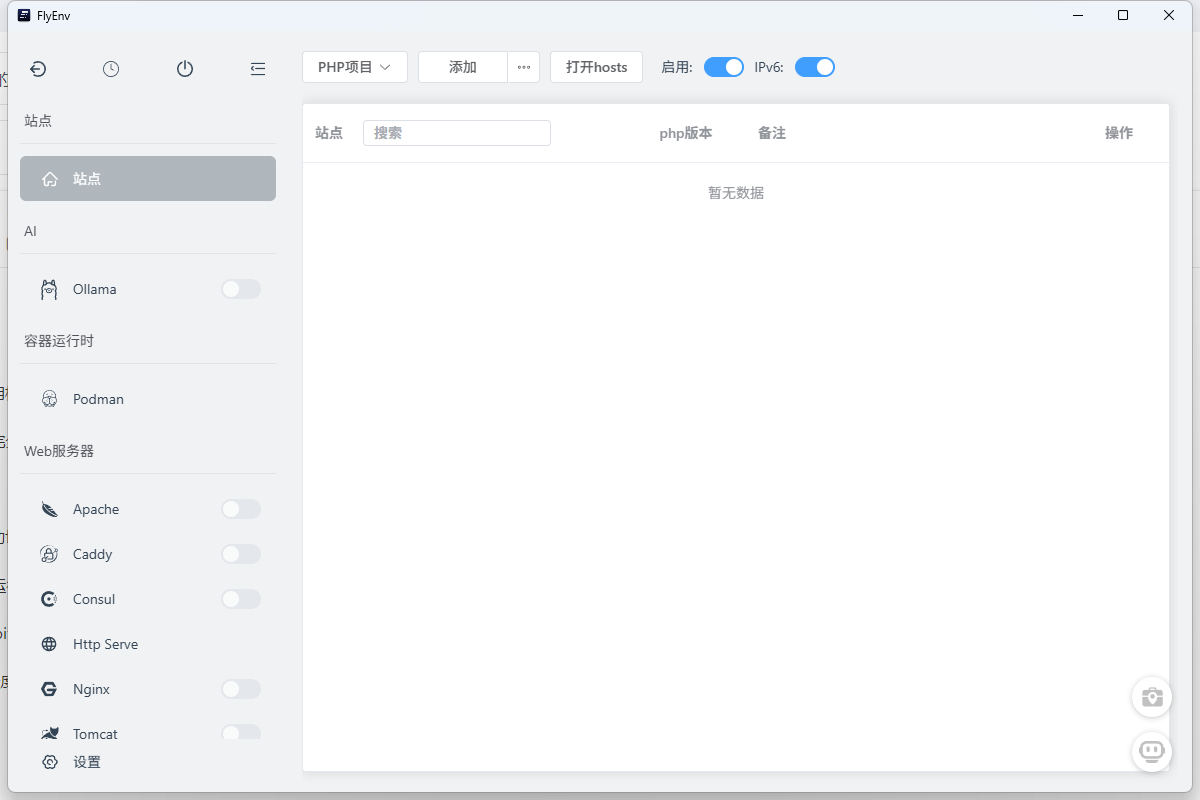This screenshot has width=1200, height=800.
Task: Click the power icon to start services
Action: coord(185,69)
